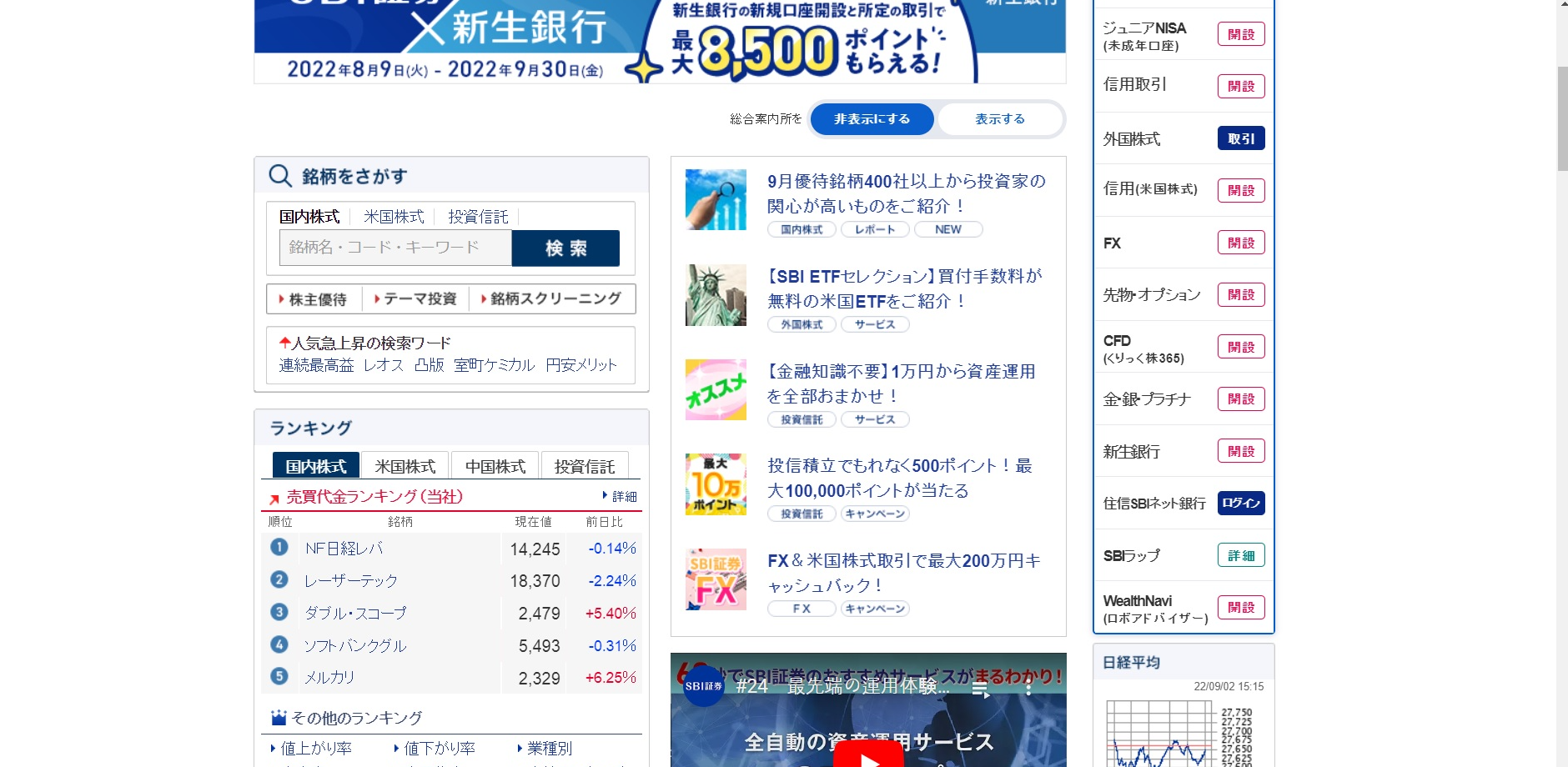
Task: Open the FX 開設 button
Action: tap(1241, 243)
